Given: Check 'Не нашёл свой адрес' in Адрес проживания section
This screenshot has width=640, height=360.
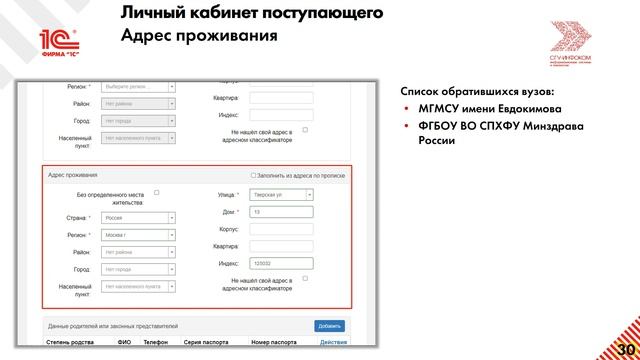Looking at the screenshot, I should tap(305, 278).
